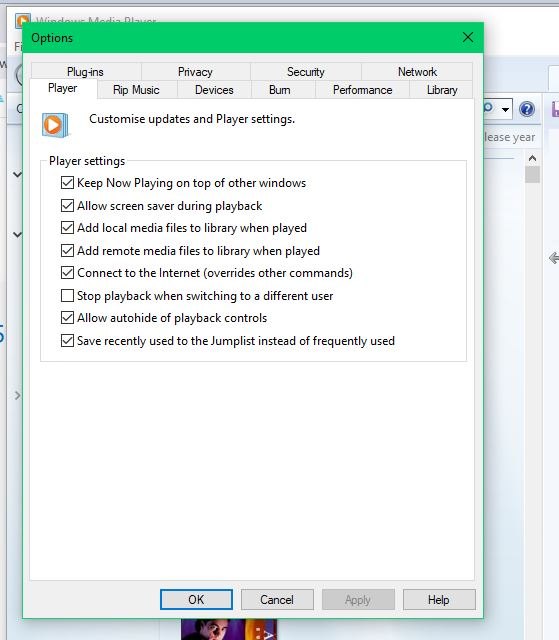Close the Options dialog with X

tap(468, 38)
